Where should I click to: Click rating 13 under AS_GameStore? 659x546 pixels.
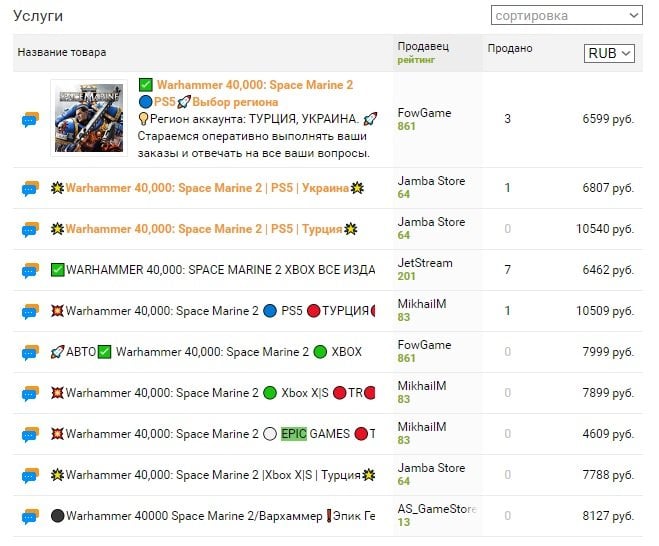(x=403, y=522)
